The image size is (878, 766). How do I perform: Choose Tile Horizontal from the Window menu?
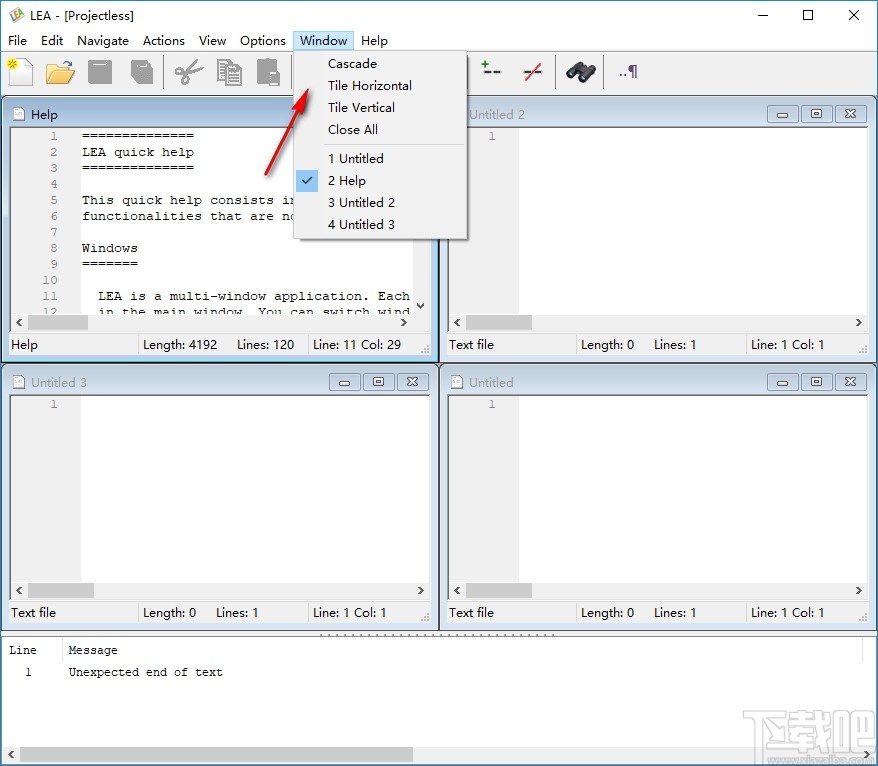point(380,86)
